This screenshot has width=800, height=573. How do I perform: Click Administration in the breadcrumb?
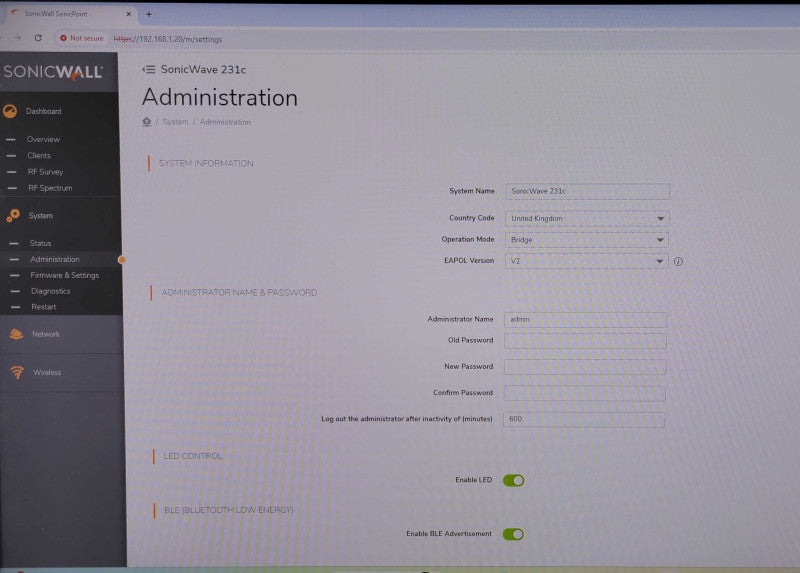[225, 122]
